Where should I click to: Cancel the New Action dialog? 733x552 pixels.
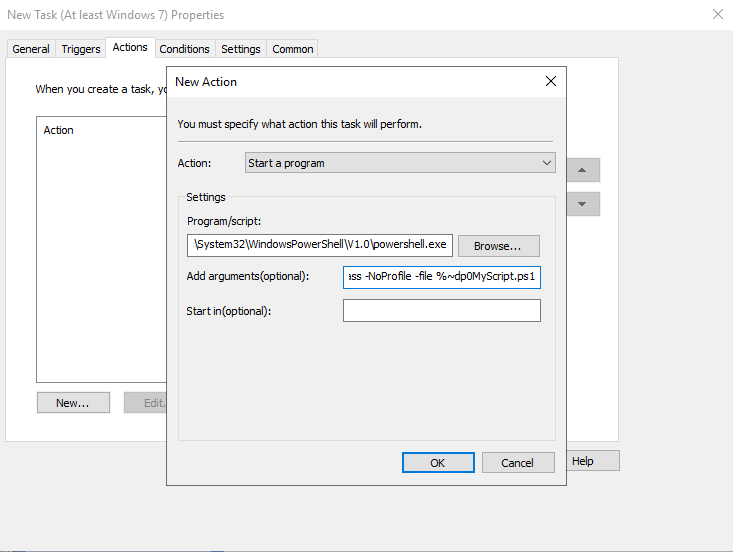518,463
